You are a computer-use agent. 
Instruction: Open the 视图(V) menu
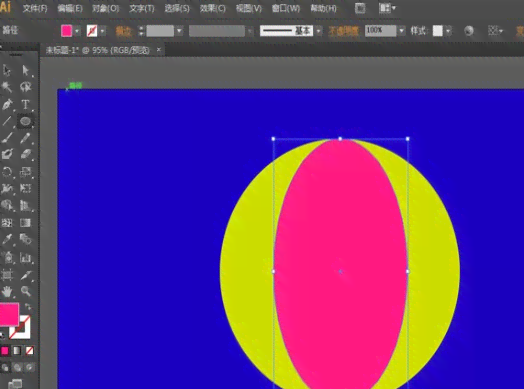tap(249, 8)
